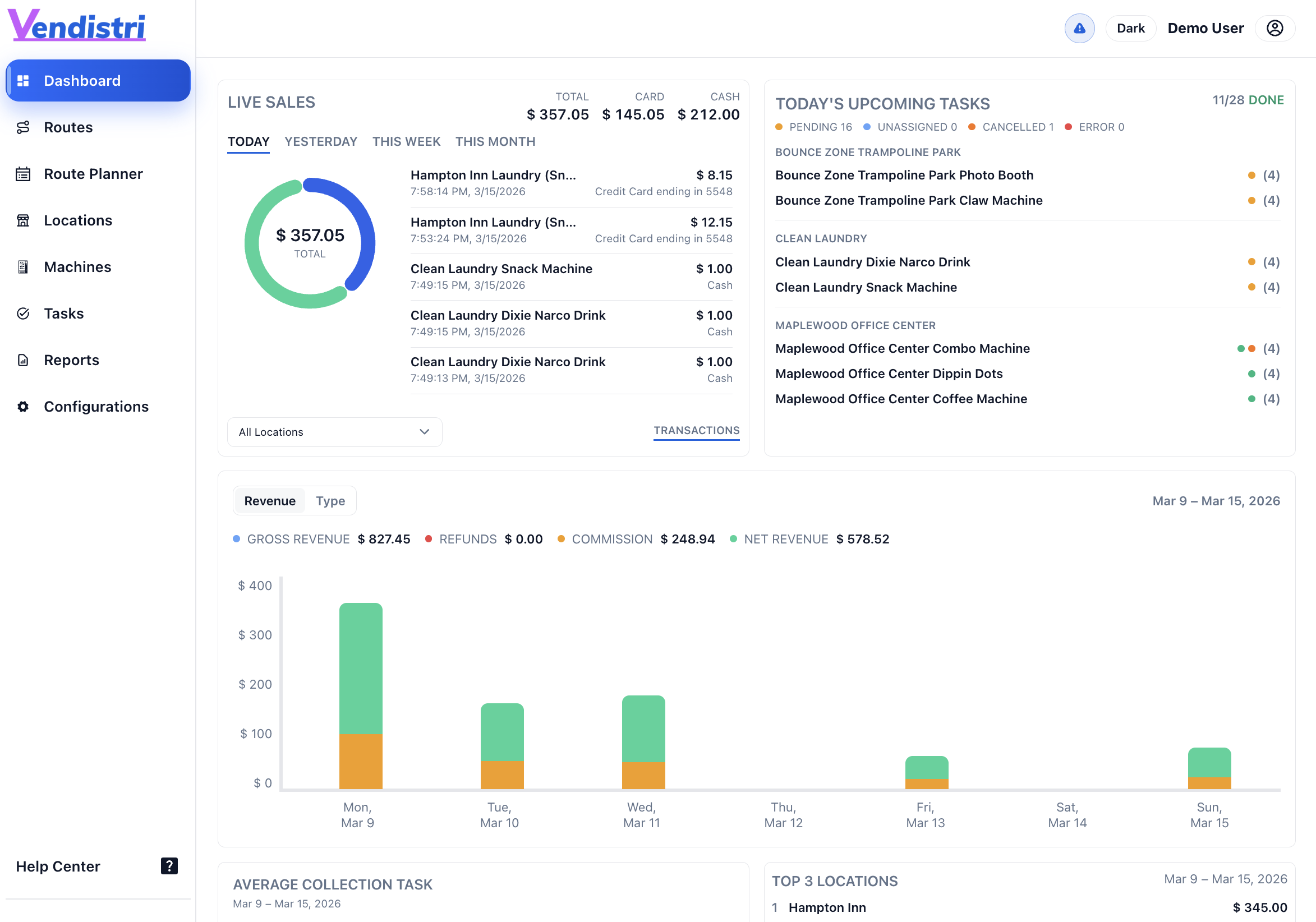Open Locations using its sidebar icon
Screen dimensions: 1316x922
(x=23, y=220)
